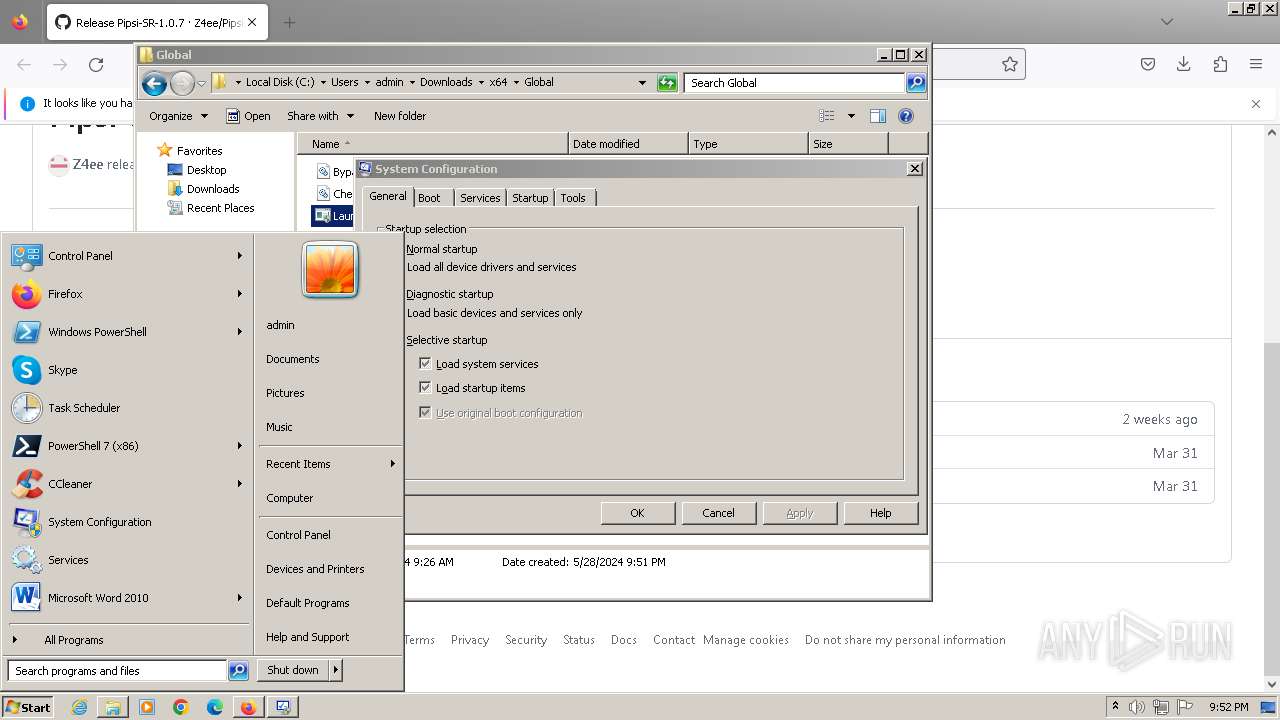Image resolution: width=1280 pixels, height=720 pixels.
Task: Open Google Chrome from the taskbar
Action: [181, 707]
